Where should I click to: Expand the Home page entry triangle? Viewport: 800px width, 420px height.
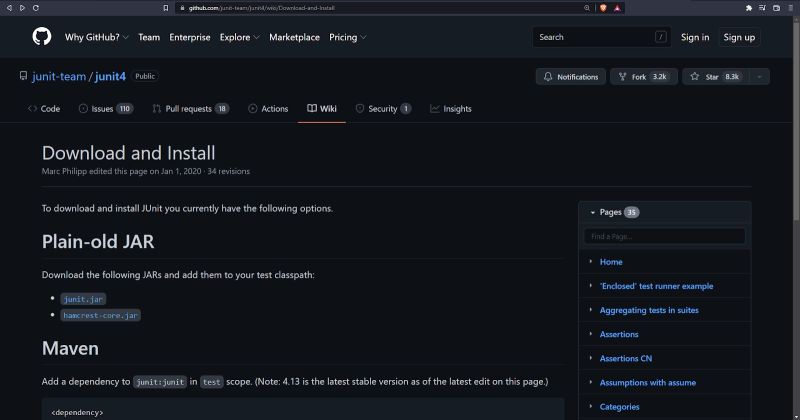click(x=591, y=261)
